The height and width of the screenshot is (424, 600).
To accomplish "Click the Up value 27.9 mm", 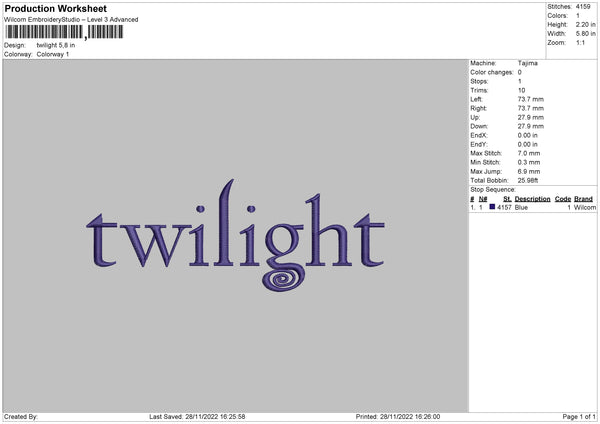I will pos(530,117).
